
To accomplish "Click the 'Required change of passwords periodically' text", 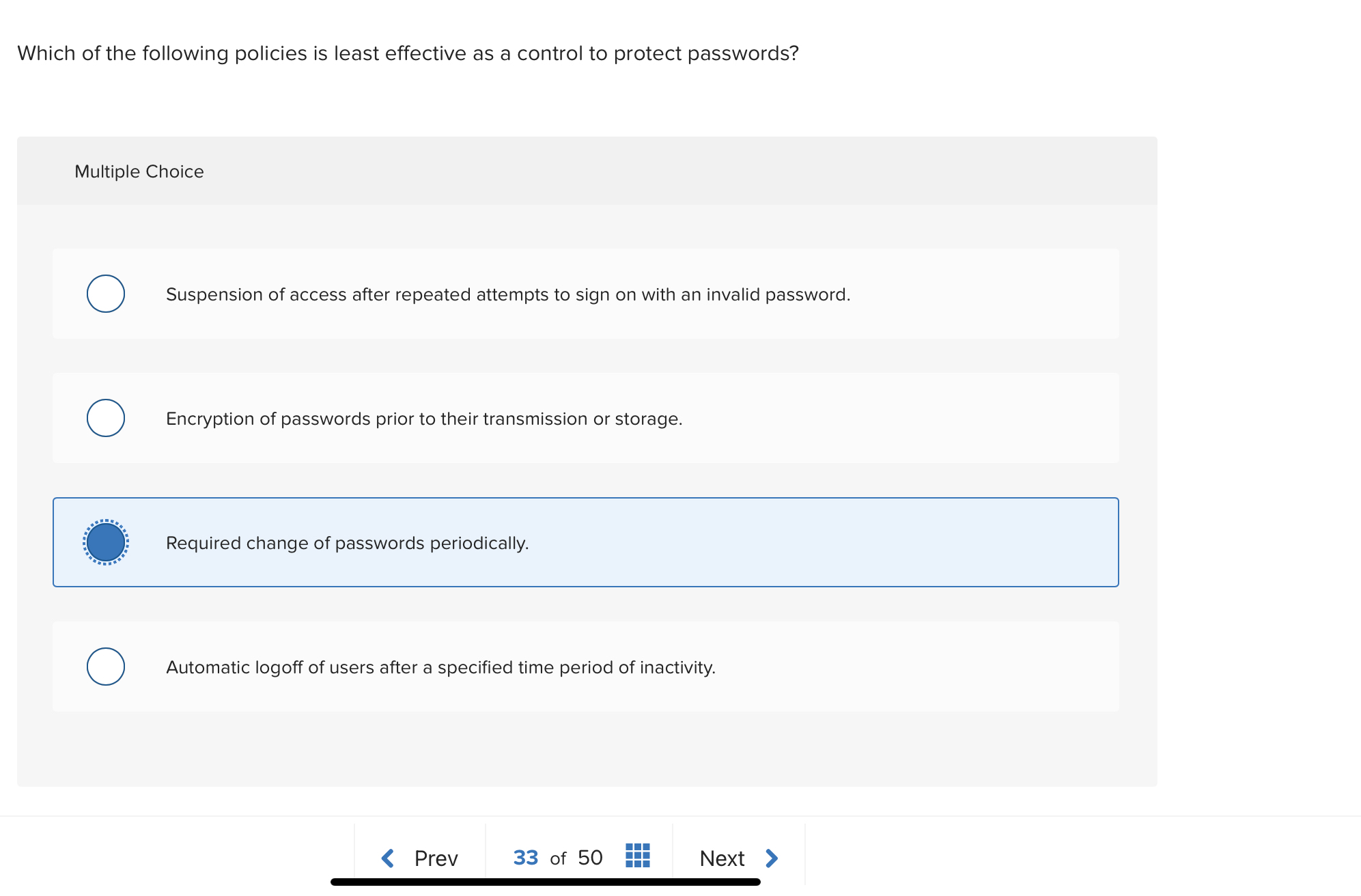I will pos(347,543).
